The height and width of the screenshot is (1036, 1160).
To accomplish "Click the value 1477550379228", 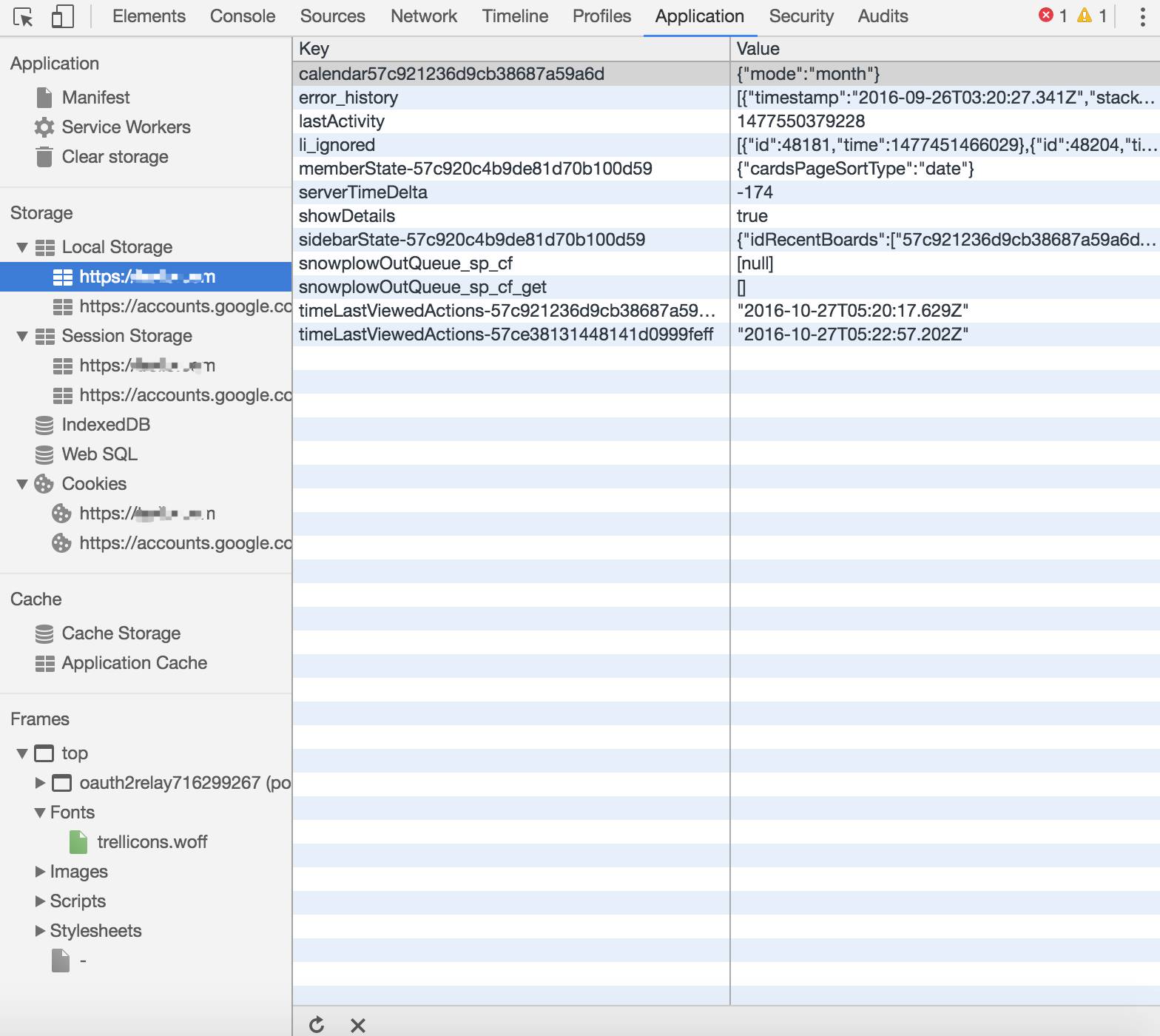I will tap(801, 121).
